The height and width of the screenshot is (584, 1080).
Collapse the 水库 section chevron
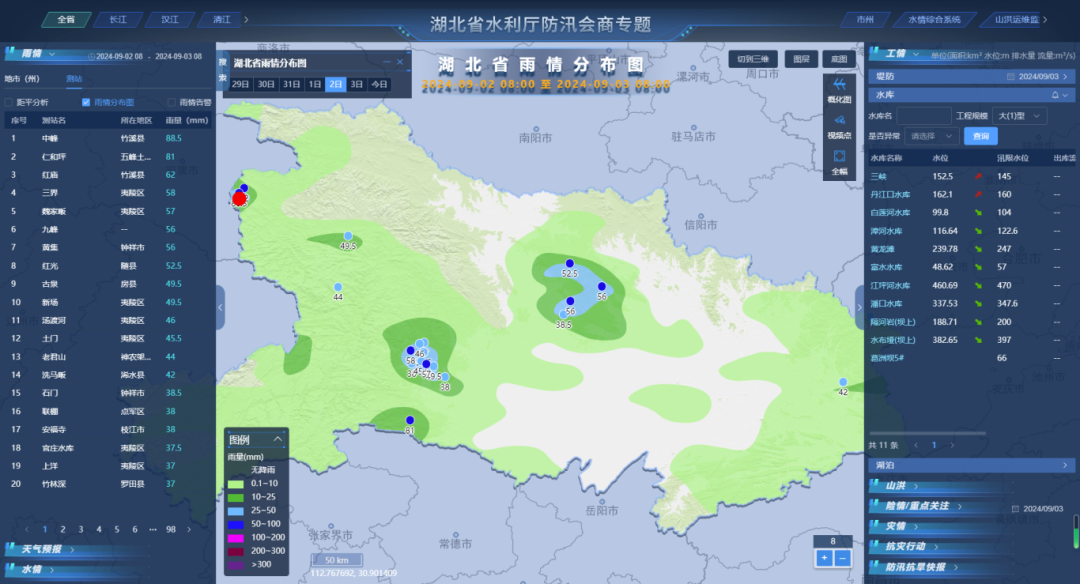coord(1066,95)
